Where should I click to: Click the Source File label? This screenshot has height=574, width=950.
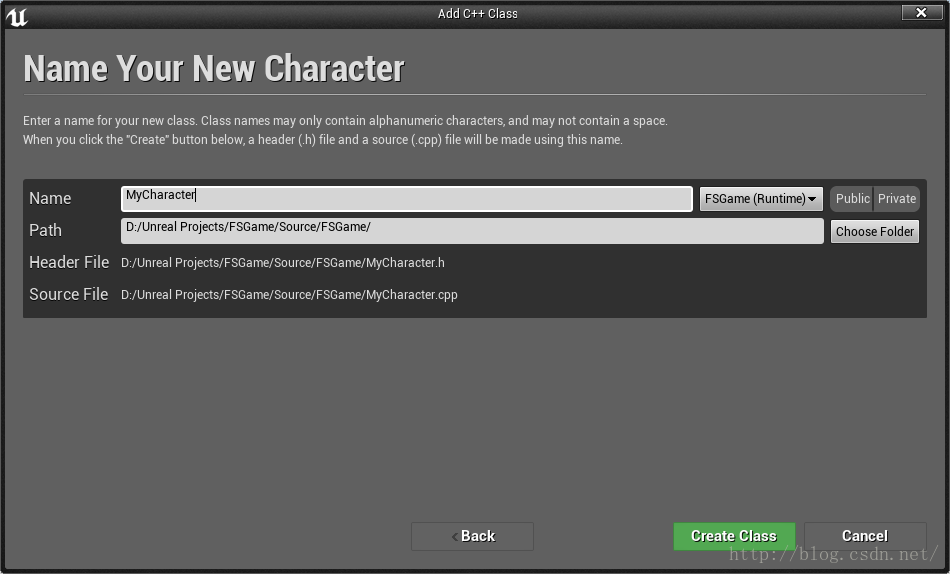[x=68, y=295]
